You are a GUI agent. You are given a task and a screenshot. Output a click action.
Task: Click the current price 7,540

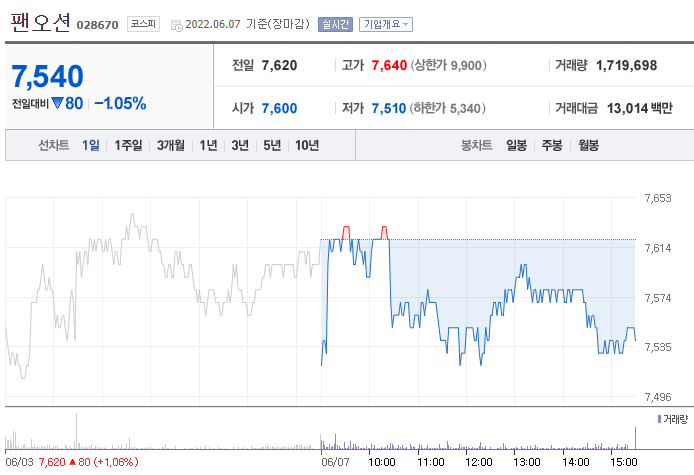(x=47, y=76)
